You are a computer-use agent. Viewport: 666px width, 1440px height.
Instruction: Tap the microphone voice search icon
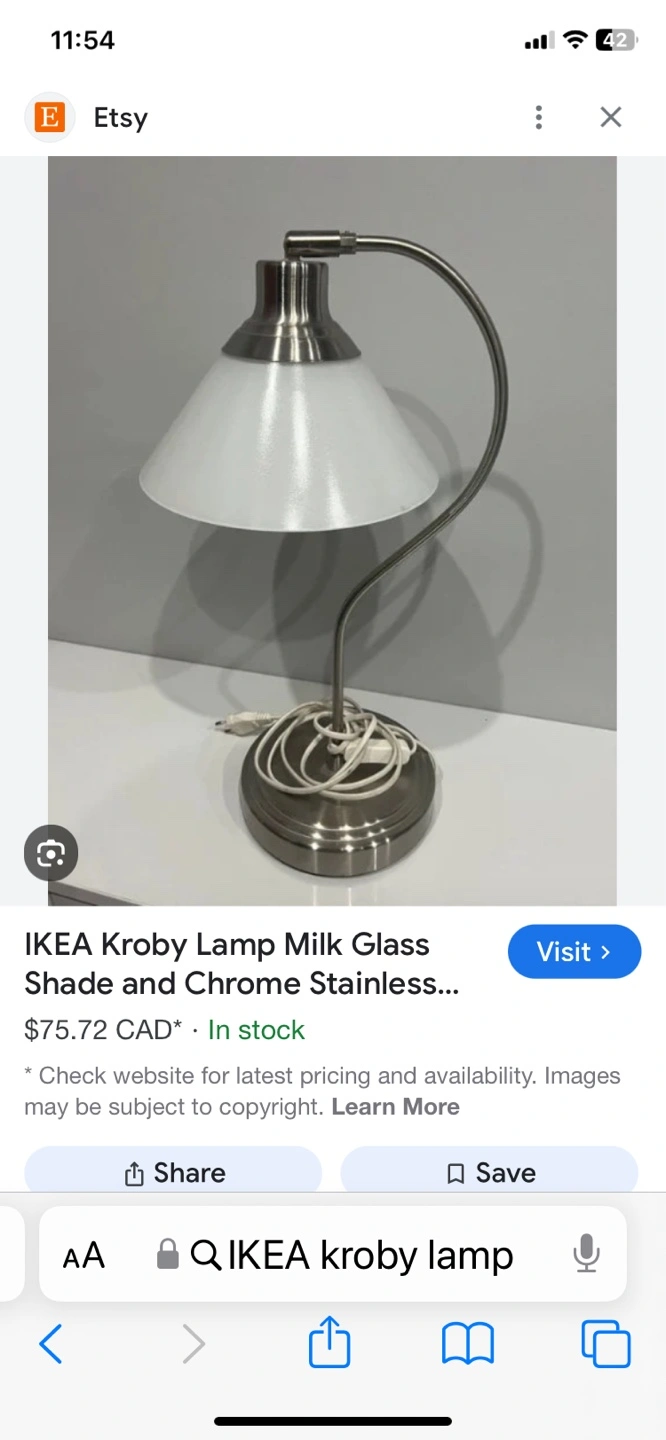587,1254
